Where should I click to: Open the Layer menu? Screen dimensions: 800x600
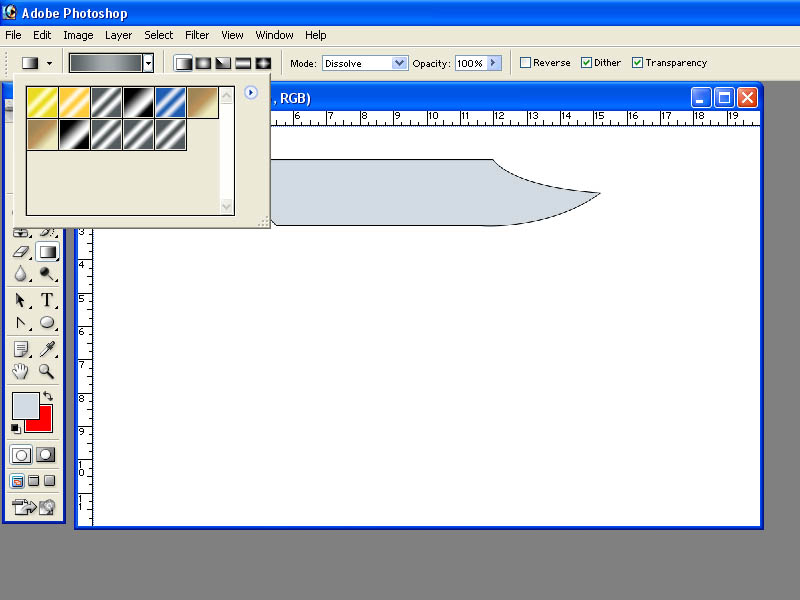coord(118,35)
